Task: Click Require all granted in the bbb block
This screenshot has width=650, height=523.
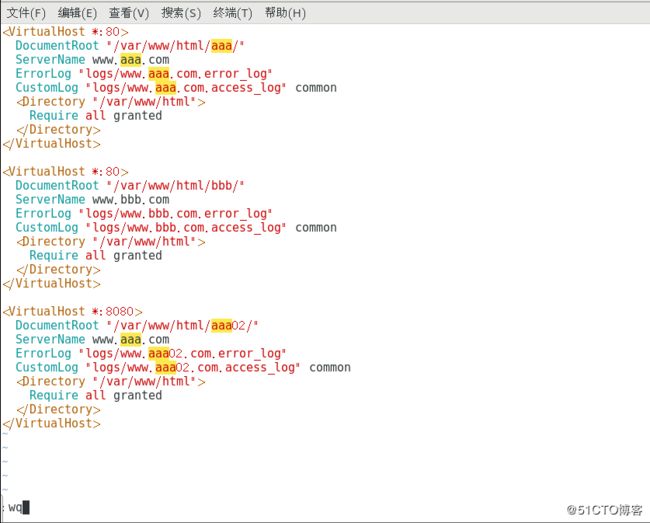Action: point(95,256)
